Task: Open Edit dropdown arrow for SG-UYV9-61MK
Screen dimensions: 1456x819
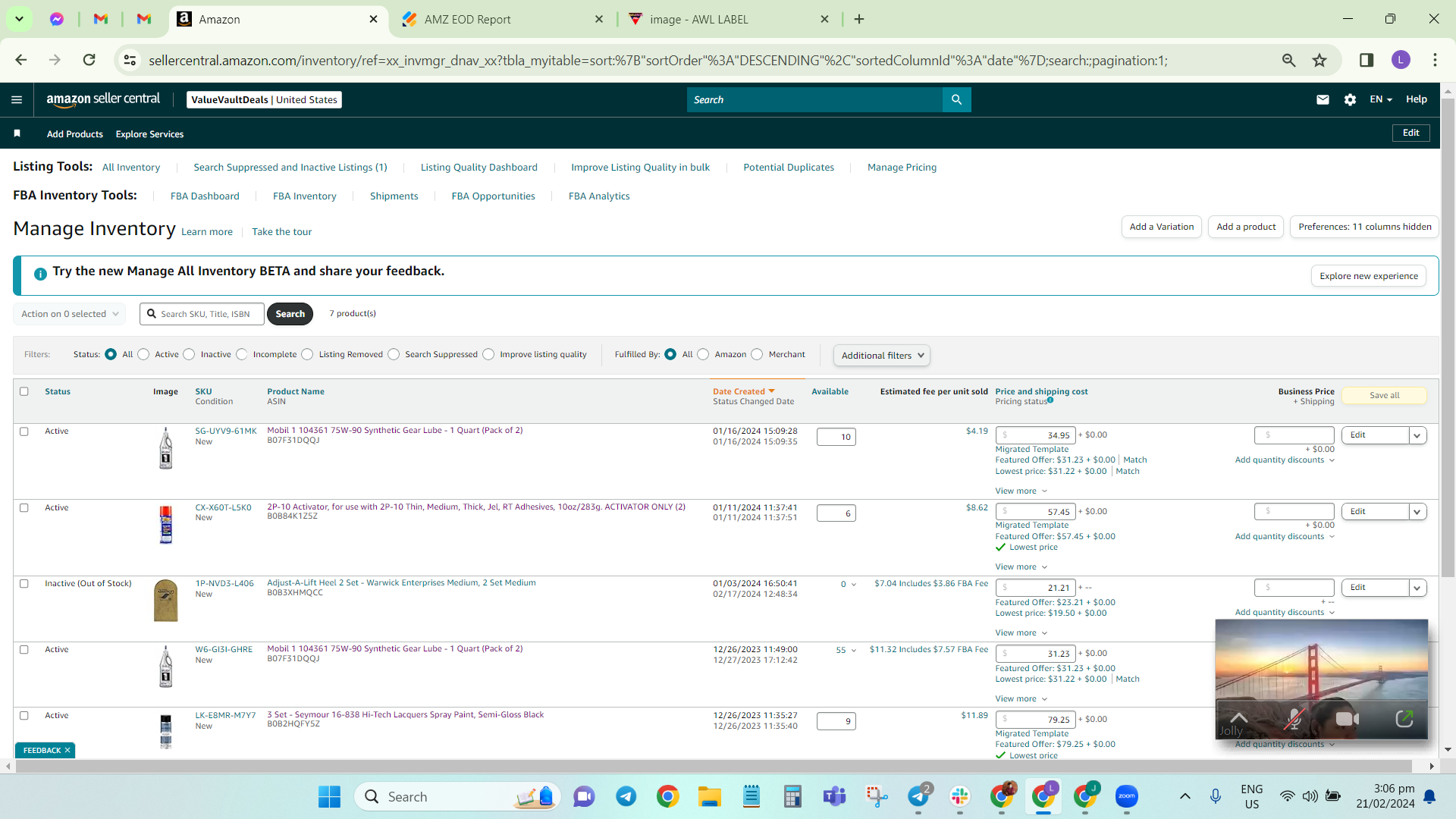Action: point(1417,435)
